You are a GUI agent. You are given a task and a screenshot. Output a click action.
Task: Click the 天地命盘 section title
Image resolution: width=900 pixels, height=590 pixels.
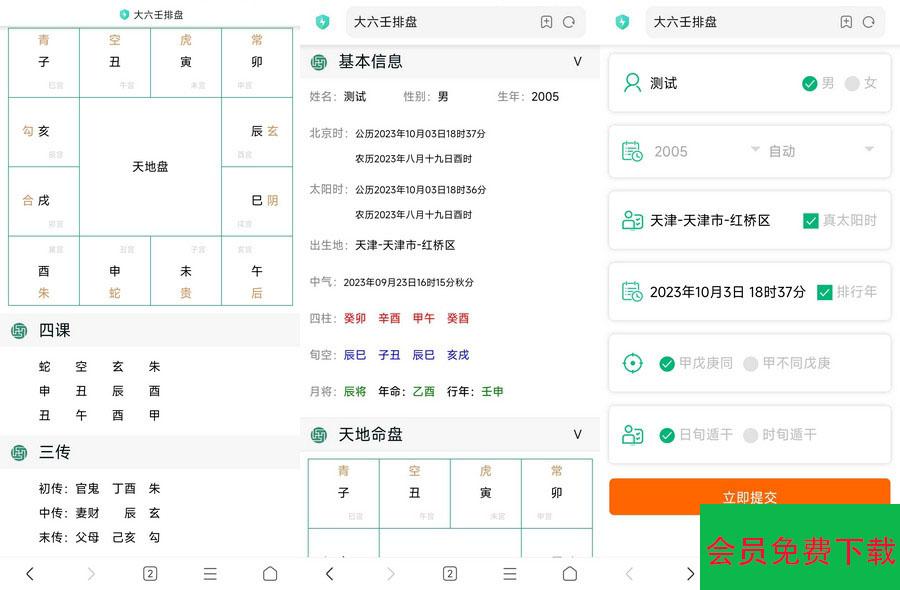(x=370, y=434)
